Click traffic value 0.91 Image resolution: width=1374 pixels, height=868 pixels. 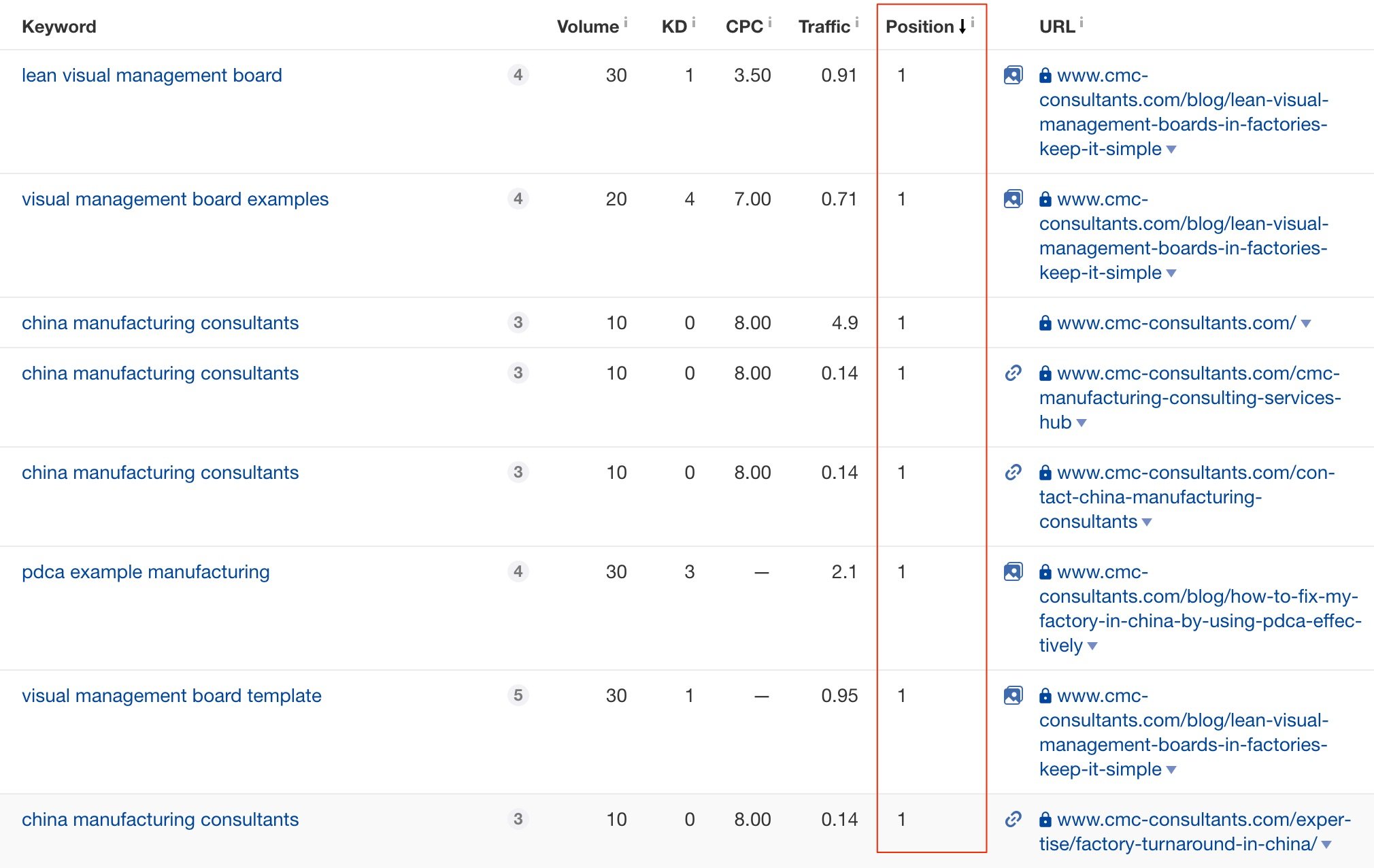pos(839,75)
